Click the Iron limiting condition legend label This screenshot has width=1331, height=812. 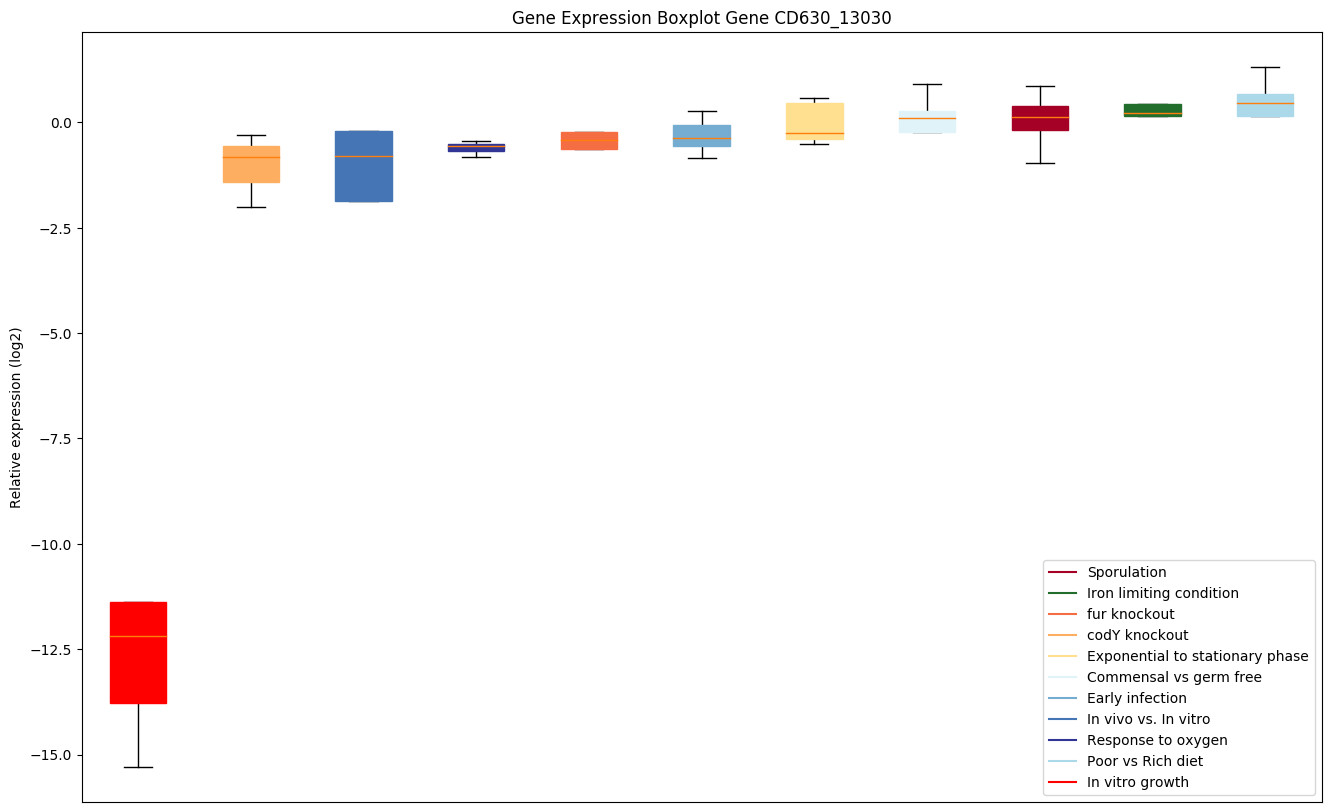pyautogui.click(x=1162, y=593)
